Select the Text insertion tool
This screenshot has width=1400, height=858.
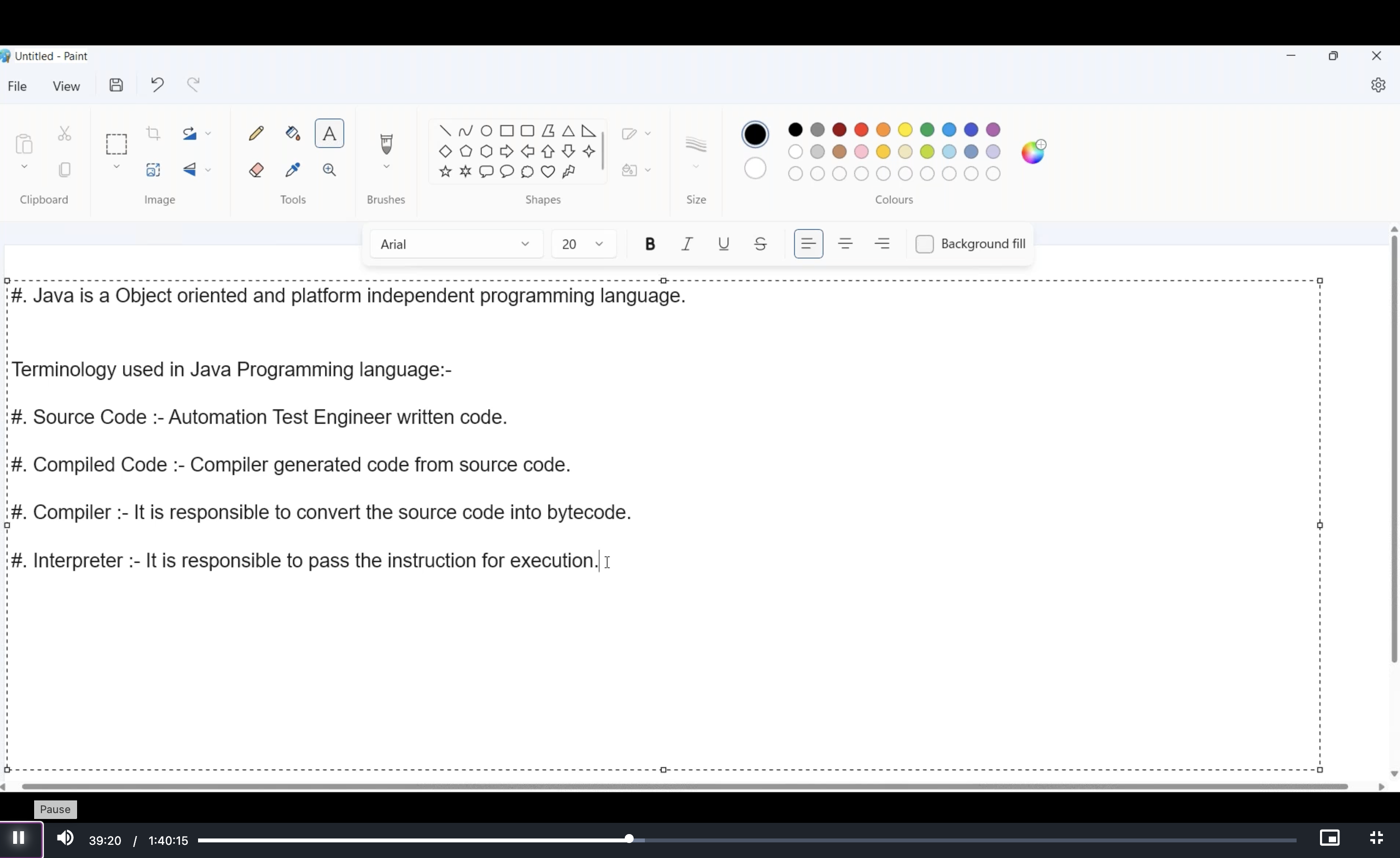pos(330,134)
